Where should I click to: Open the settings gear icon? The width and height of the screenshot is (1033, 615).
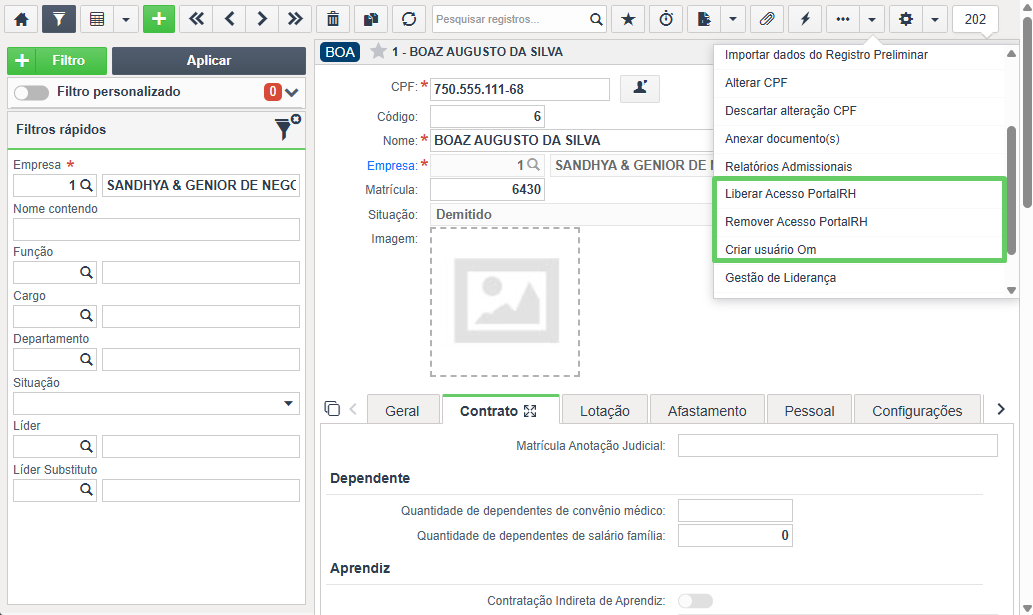[906, 19]
